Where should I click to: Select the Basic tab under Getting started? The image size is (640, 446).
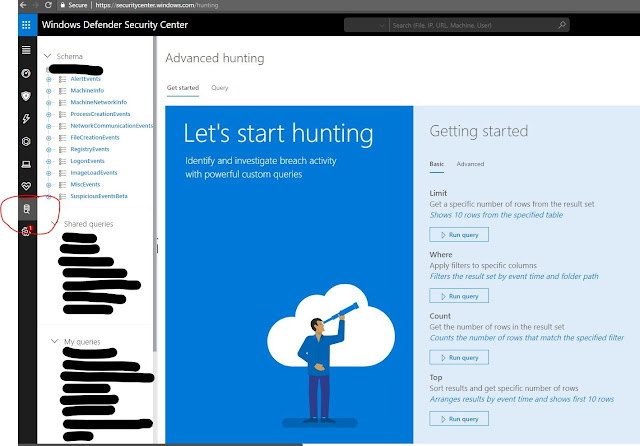(436, 164)
